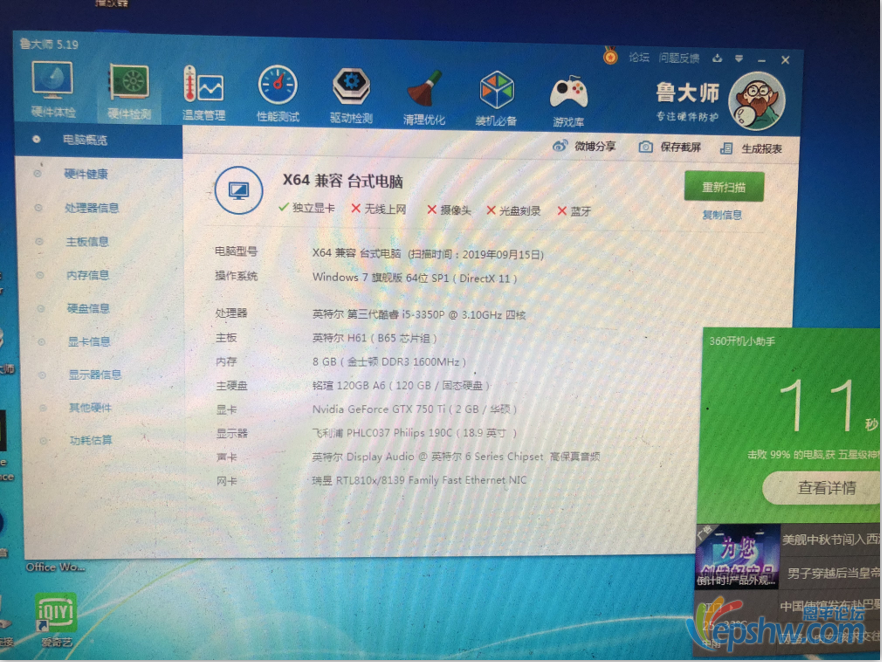Click the scan date 2019年09月15日 text

coord(503,255)
